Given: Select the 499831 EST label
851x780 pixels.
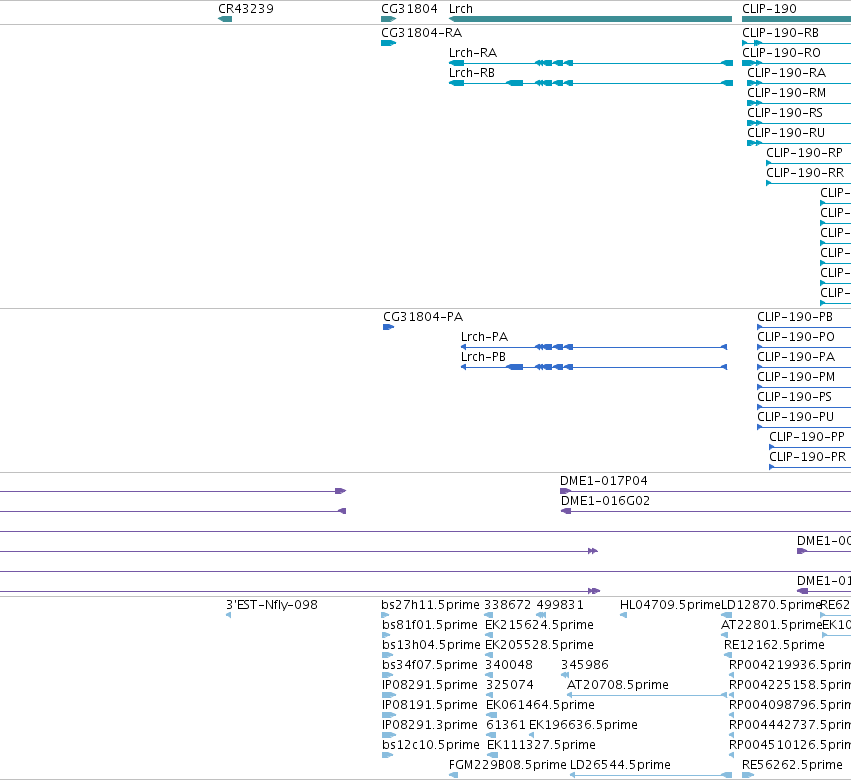Looking at the screenshot, I should [560, 605].
